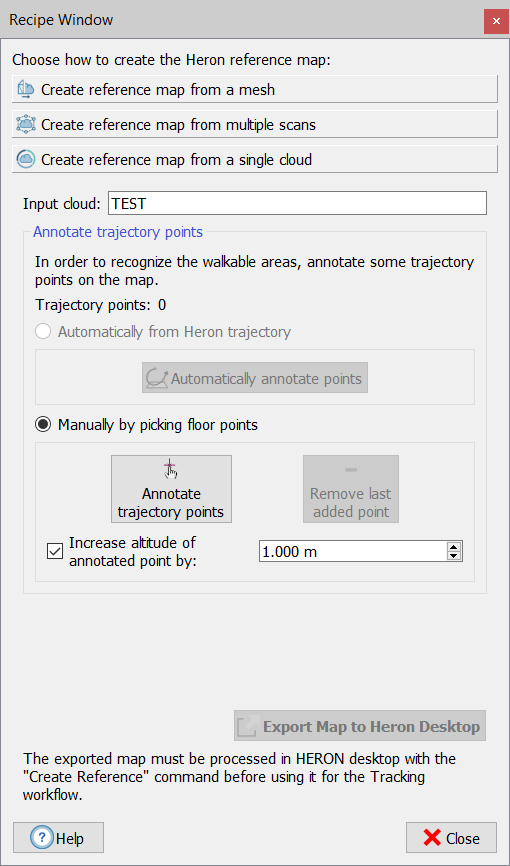Click the Automatically annotate points trajectory icon
Viewport: 510px width, 866px height.
pyautogui.click(x=156, y=378)
